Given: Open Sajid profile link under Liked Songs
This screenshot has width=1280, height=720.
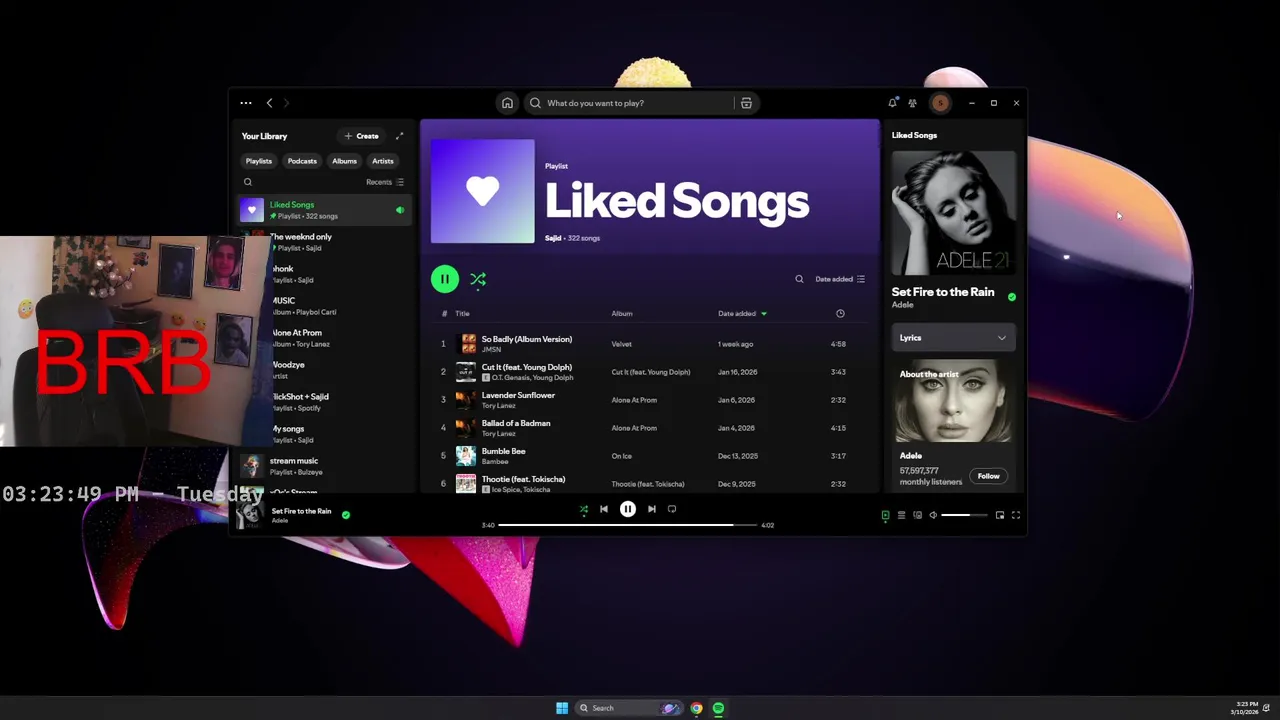Looking at the screenshot, I should pyautogui.click(x=552, y=238).
